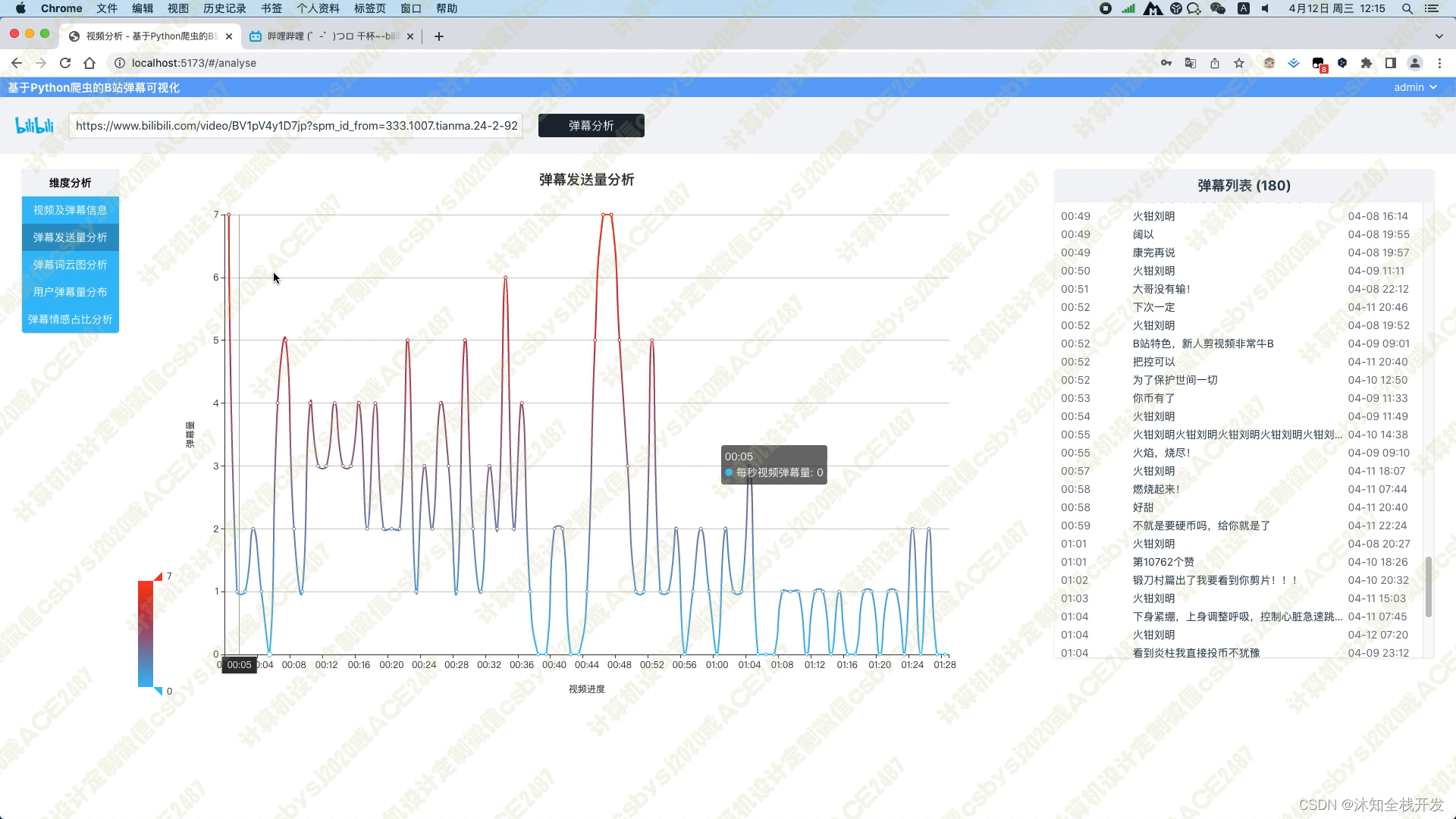Open the Chrome extensions puzzle icon
This screenshot has height=819, width=1456.
coord(1367,63)
